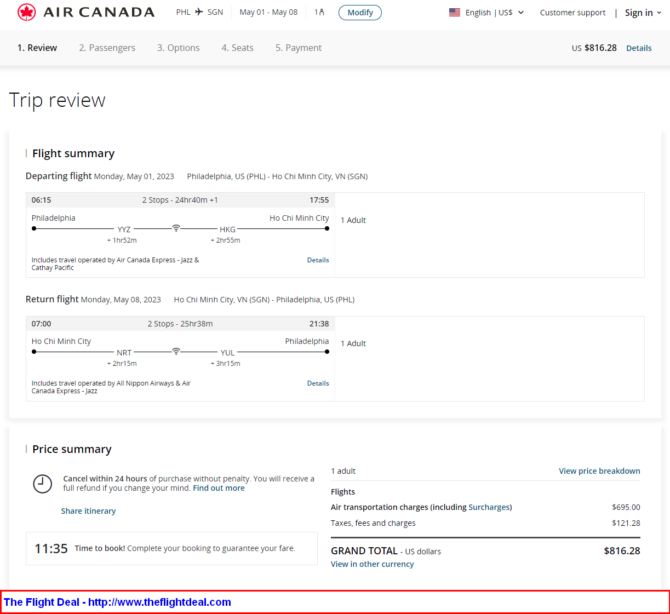
Task: Click the 17:55 arrival time
Action: tap(319, 200)
